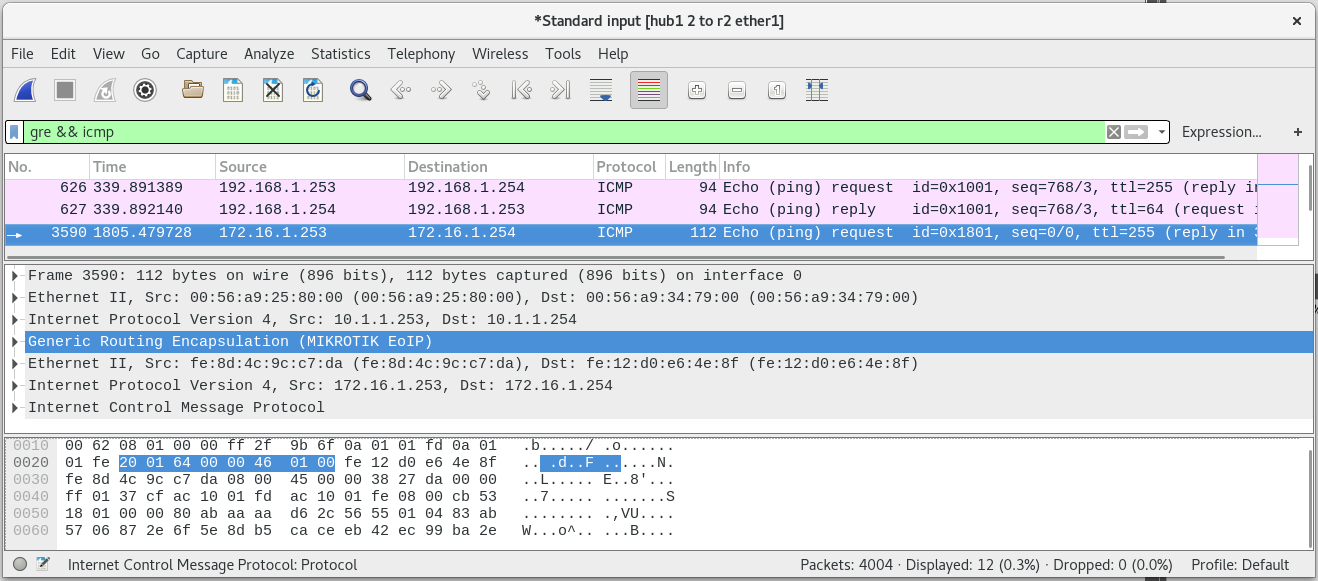This screenshot has height=581, width=1318.
Task: Click the expert info status circle
Action: [20, 565]
